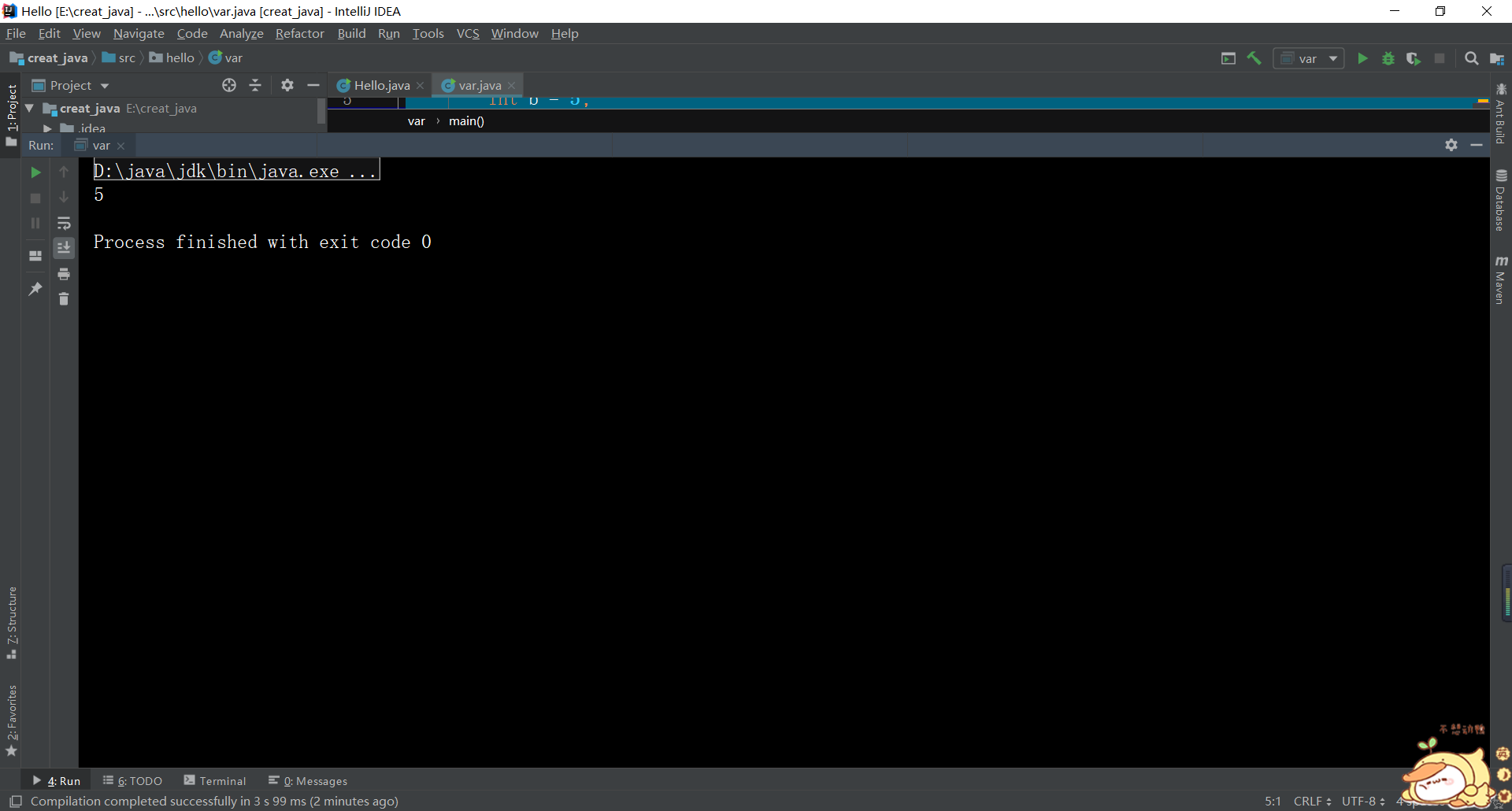Click main() in editor breadcrumbs

(x=466, y=120)
